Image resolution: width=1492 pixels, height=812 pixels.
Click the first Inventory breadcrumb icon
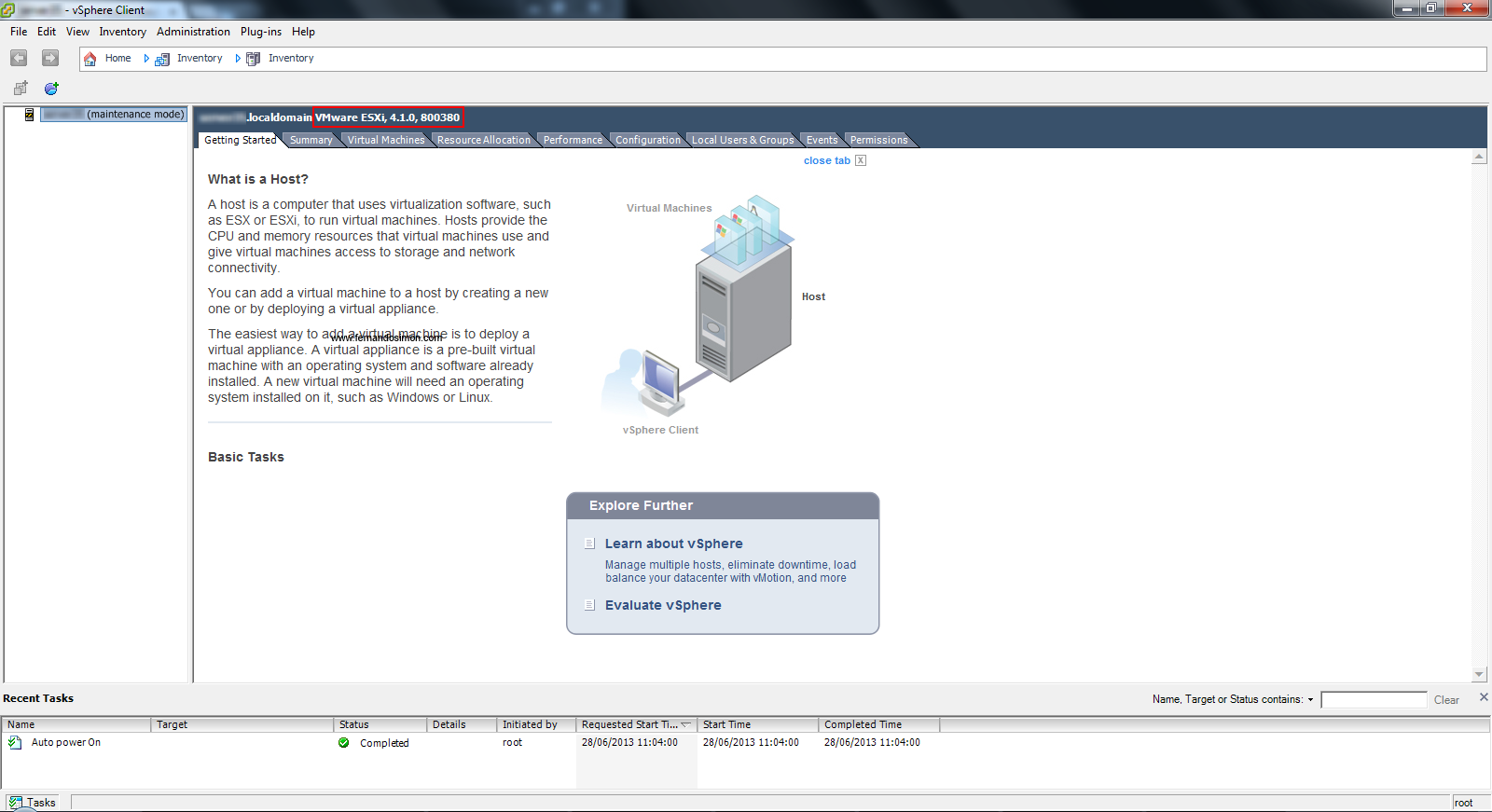point(162,59)
